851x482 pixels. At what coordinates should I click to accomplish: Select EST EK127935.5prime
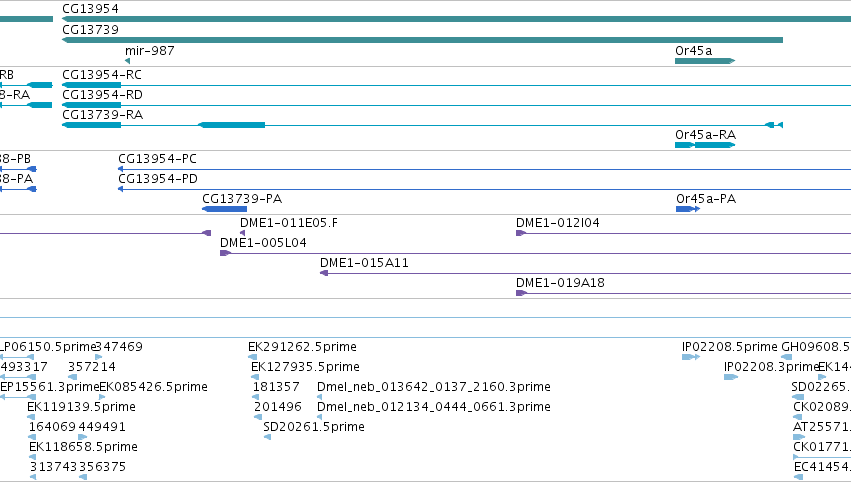tap(305, 367)
